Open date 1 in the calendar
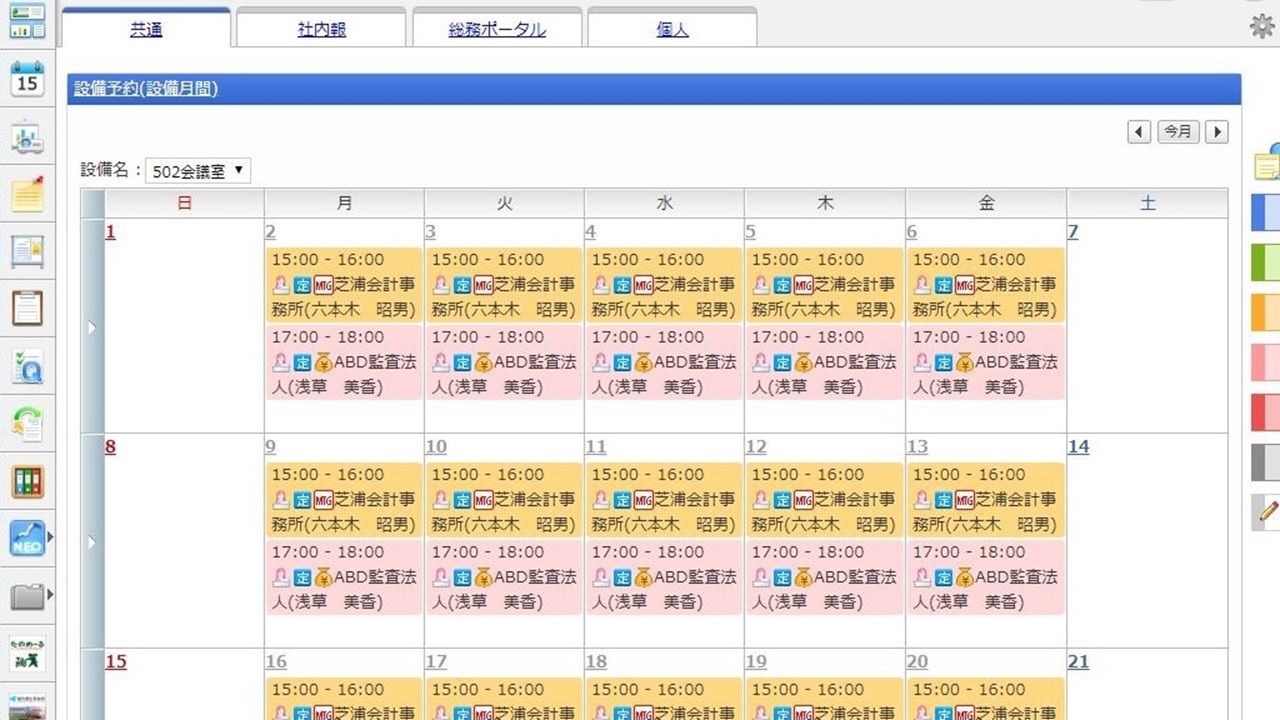Viewport: 1280px width, 720px height. point(111,232)
